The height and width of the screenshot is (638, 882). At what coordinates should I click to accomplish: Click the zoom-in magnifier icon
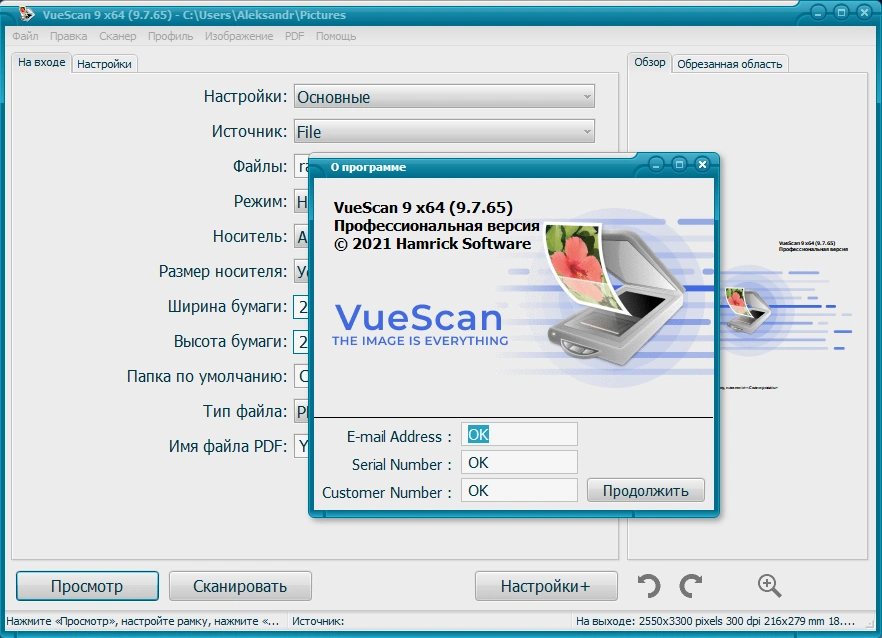coord(769,586)
